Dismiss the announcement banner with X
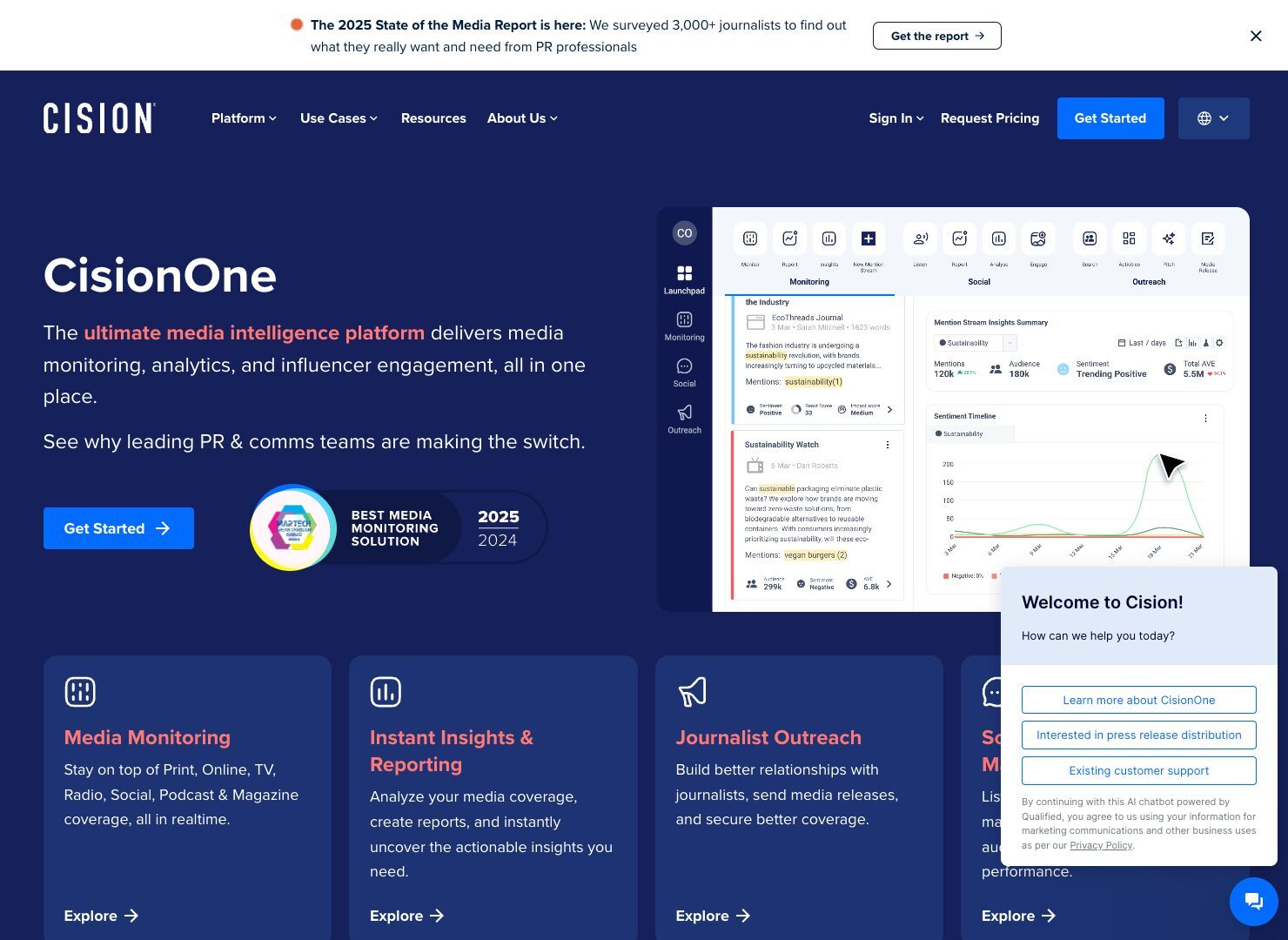Viewport: 1288px width, 940px height. [1255, 36]
